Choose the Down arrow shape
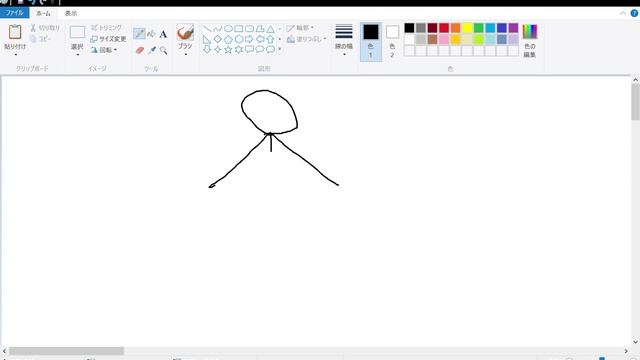This screenshot has height=360, width=640. 207,49
